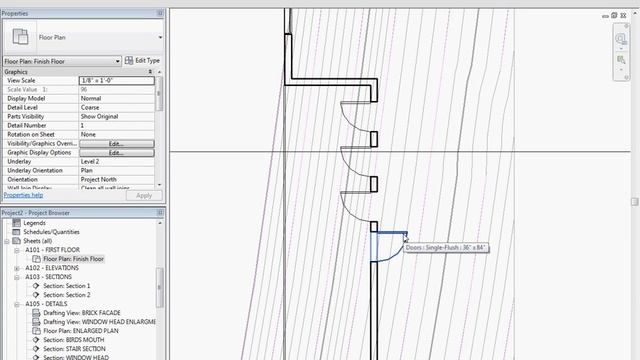640x360 pixels.
Task: Click the BIRDS MOUTH section icon
Action: coord(36,340)
